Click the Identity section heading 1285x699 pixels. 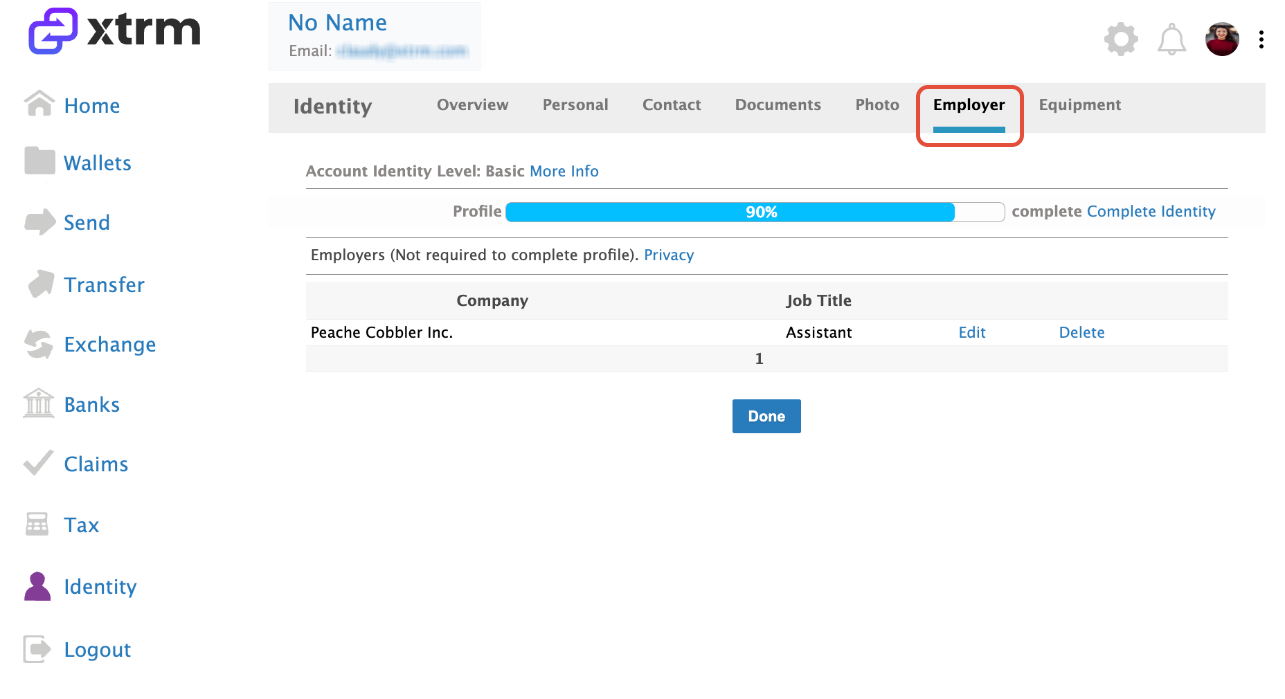pyautogui.click(x=332, y=107)
